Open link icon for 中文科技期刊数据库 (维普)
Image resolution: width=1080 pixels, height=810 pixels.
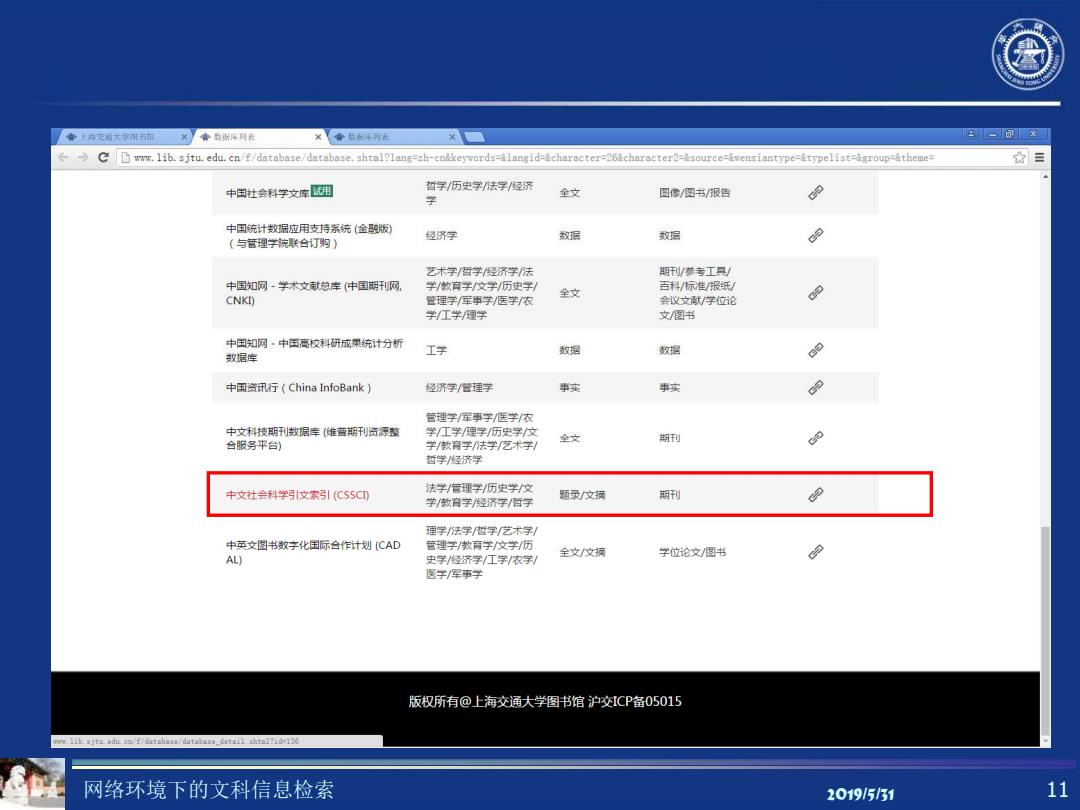(x=816, y=438)
